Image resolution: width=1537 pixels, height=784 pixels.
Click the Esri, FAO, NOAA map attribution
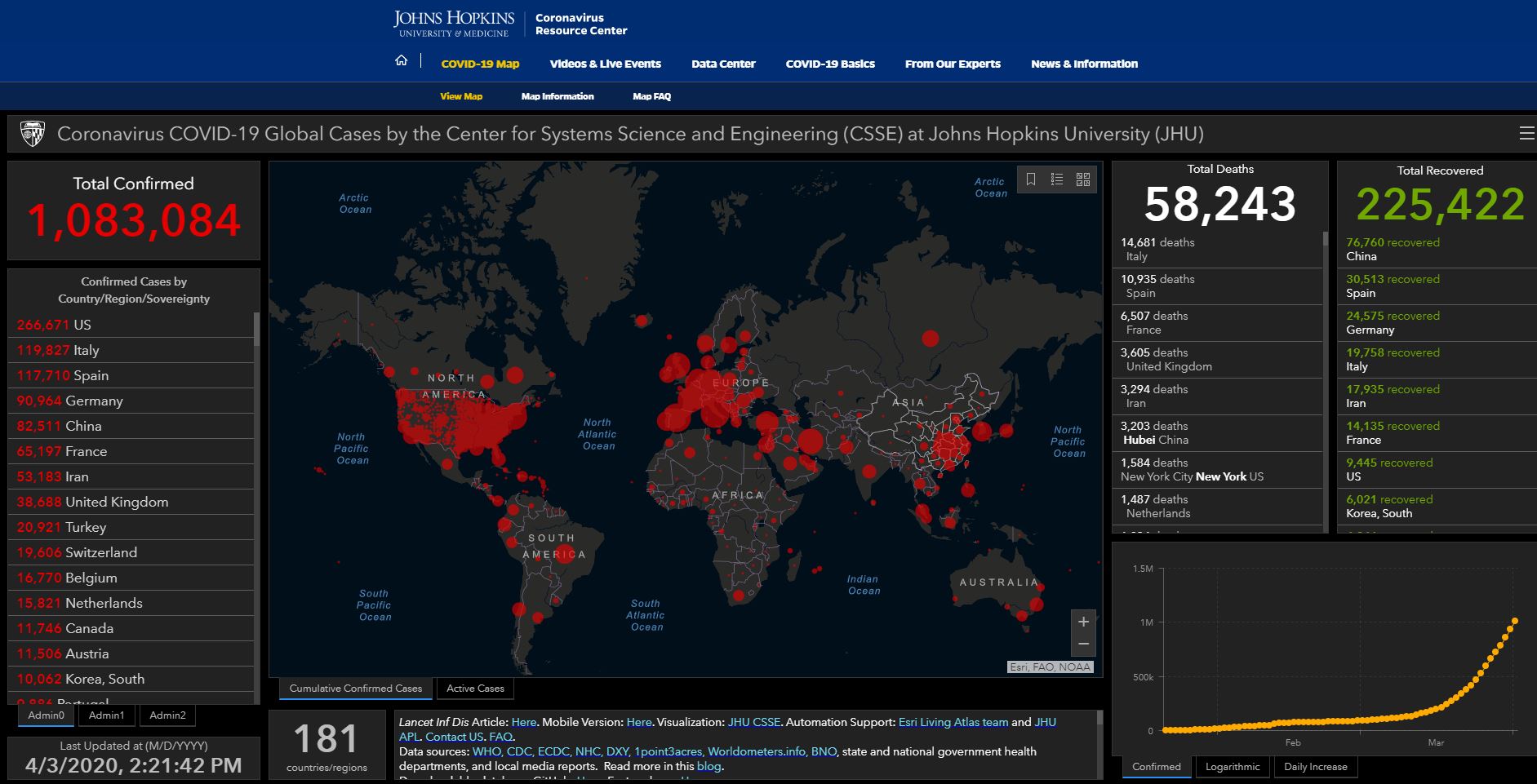(1050, 667)
